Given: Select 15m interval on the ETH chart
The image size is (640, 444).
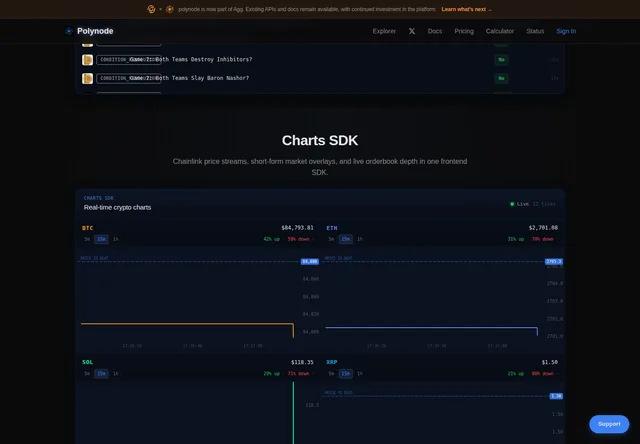Looking at the screenshot, I should tap(346, 239).
